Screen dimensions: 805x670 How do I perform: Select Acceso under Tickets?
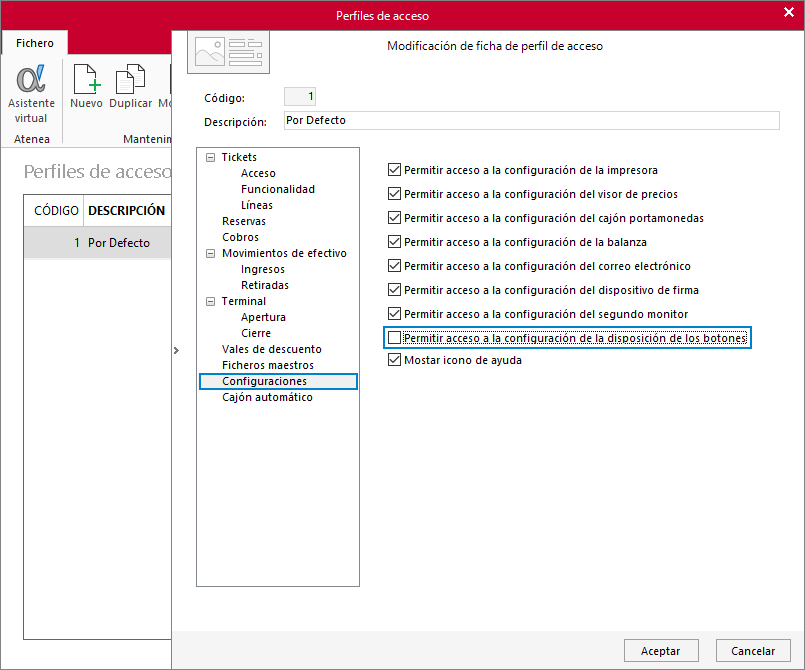point(258,173)
